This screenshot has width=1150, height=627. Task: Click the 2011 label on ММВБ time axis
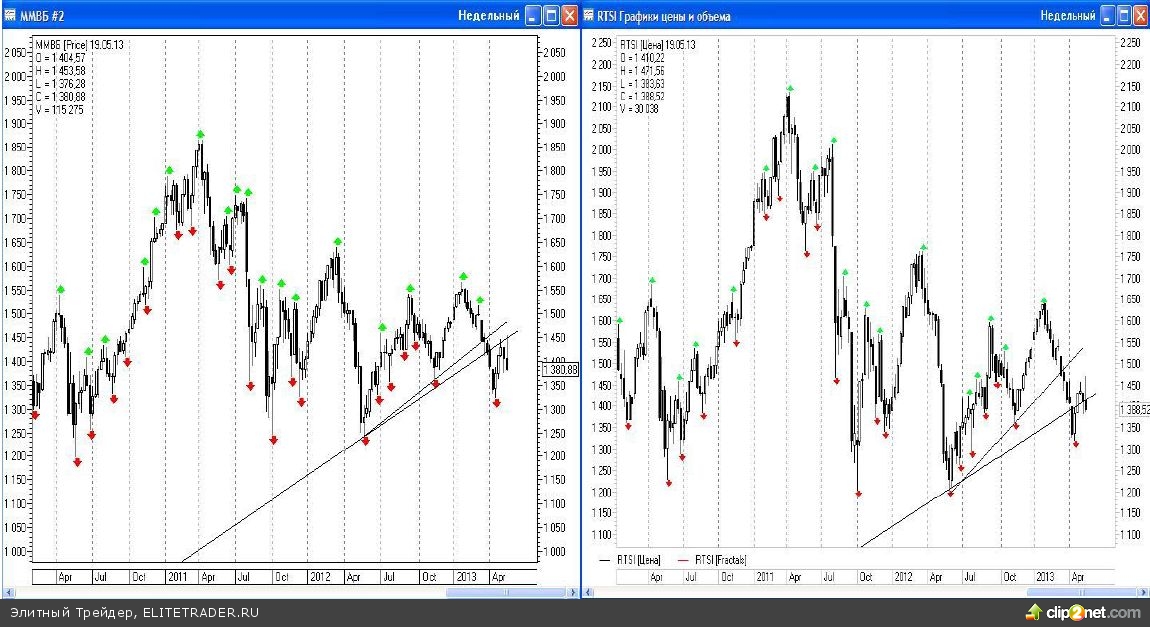coord(178,577)
